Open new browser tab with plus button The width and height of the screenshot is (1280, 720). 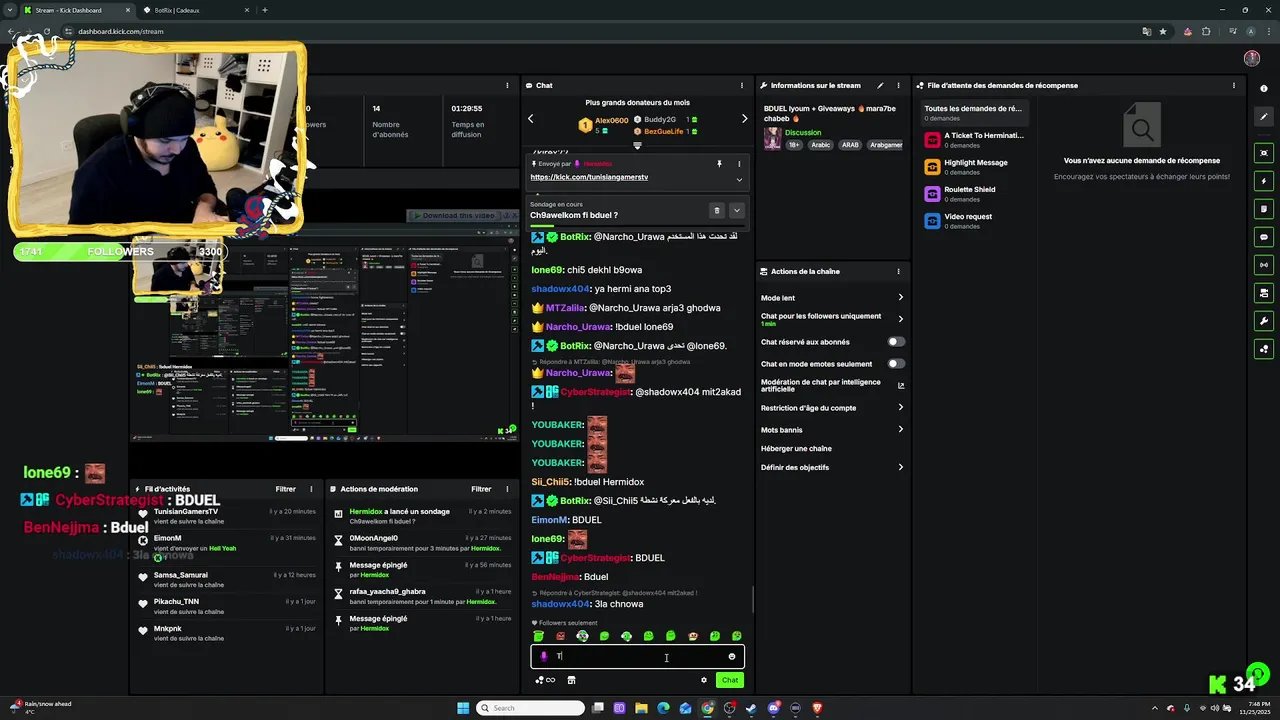pos(264,10)
